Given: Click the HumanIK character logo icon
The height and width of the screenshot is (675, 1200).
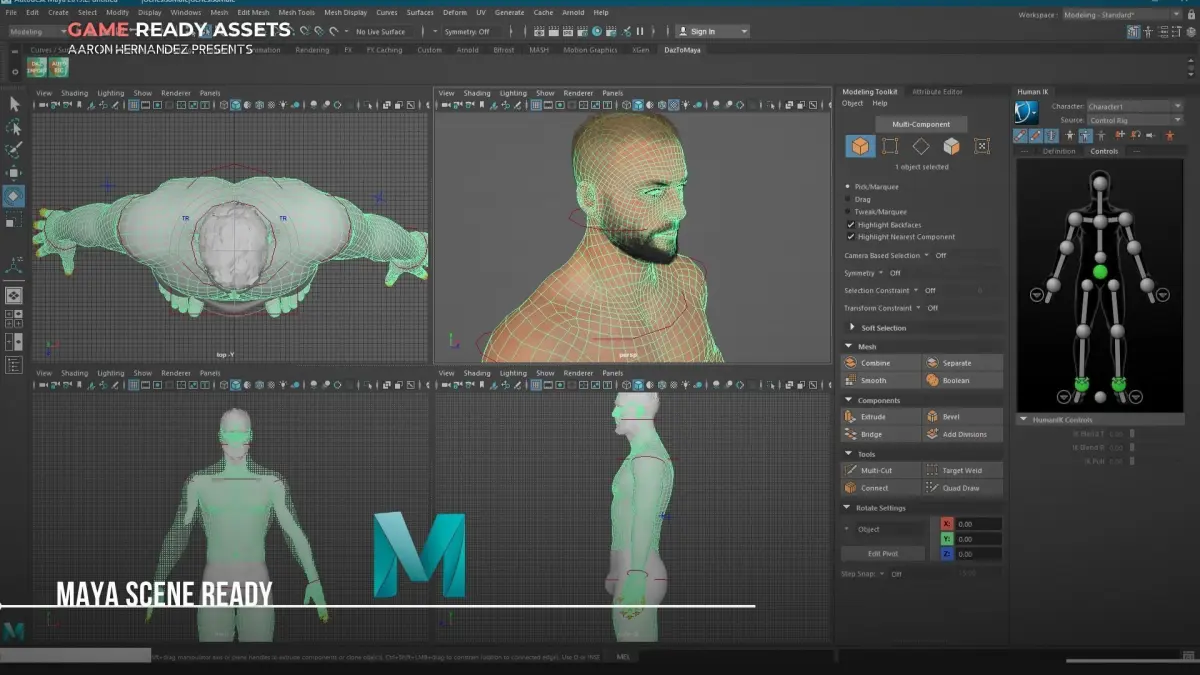Looking at the screenshot, I should 1027,112.
